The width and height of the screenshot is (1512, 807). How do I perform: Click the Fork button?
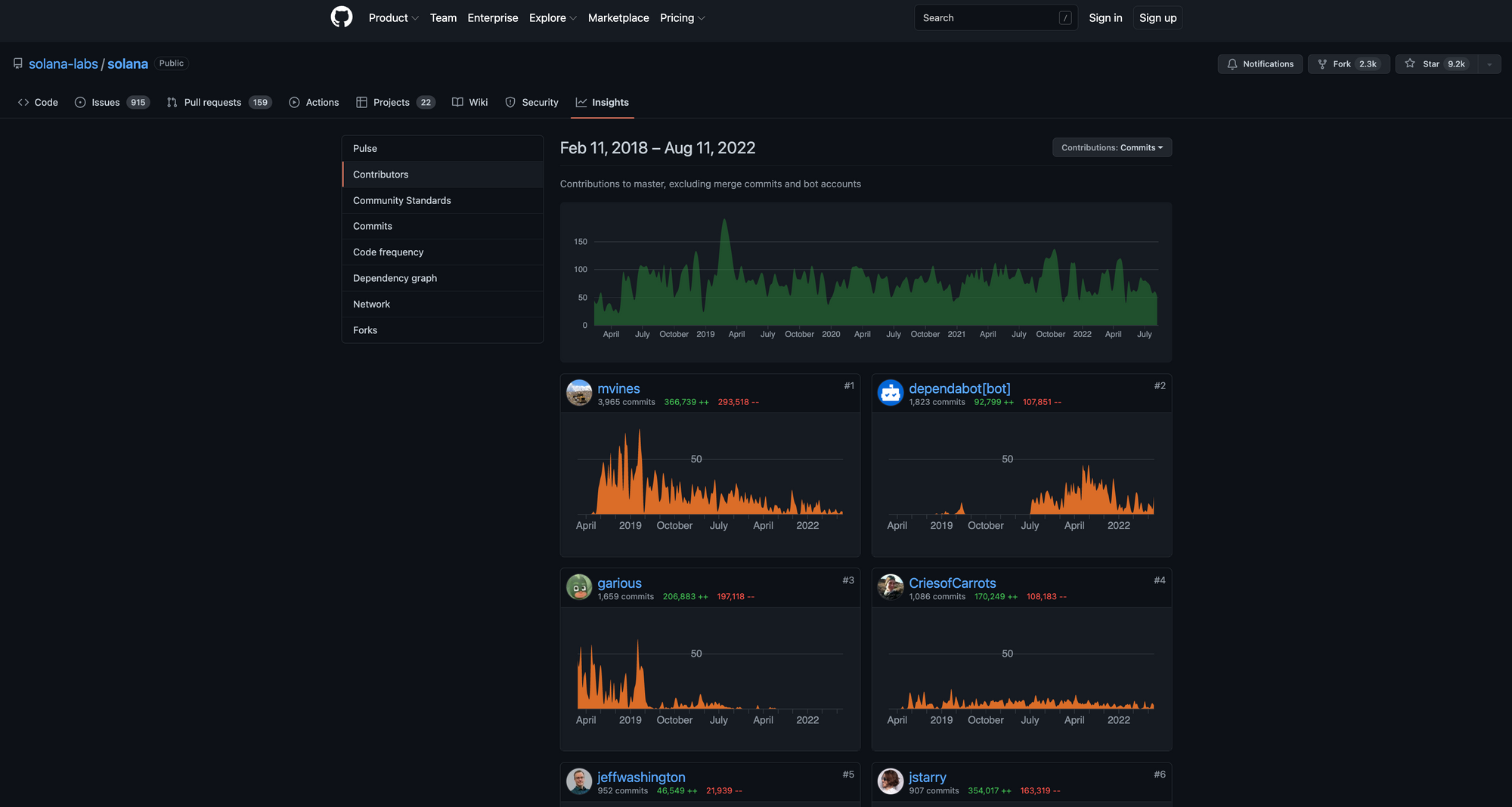1349,64
